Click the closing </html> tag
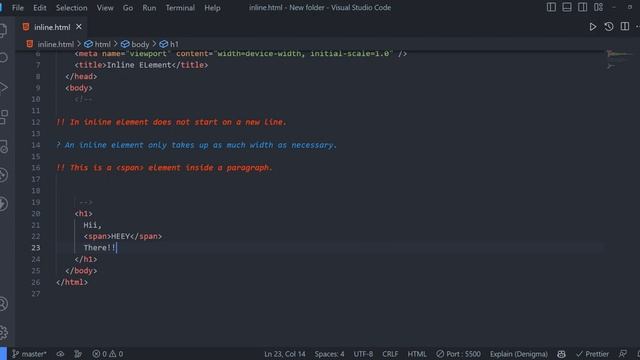 click(72, 282)
